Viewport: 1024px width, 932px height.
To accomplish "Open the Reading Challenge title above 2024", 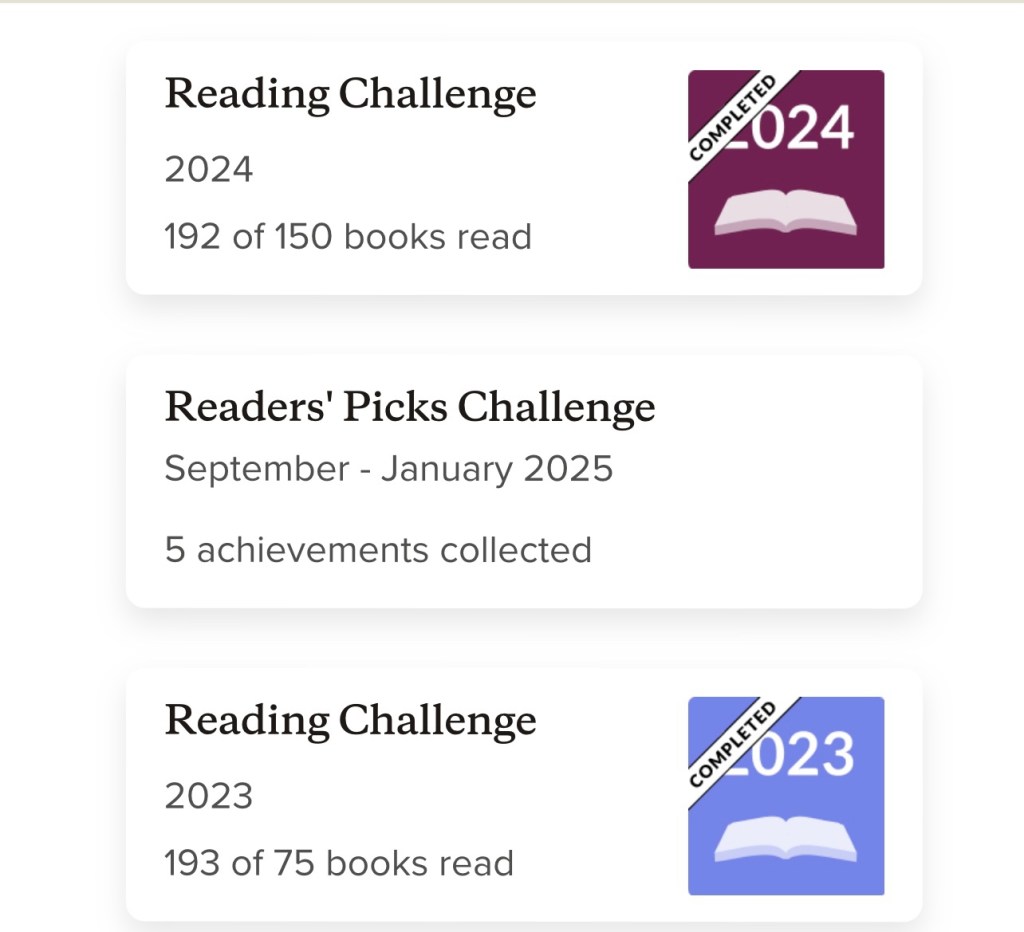I will pos(350,95).
